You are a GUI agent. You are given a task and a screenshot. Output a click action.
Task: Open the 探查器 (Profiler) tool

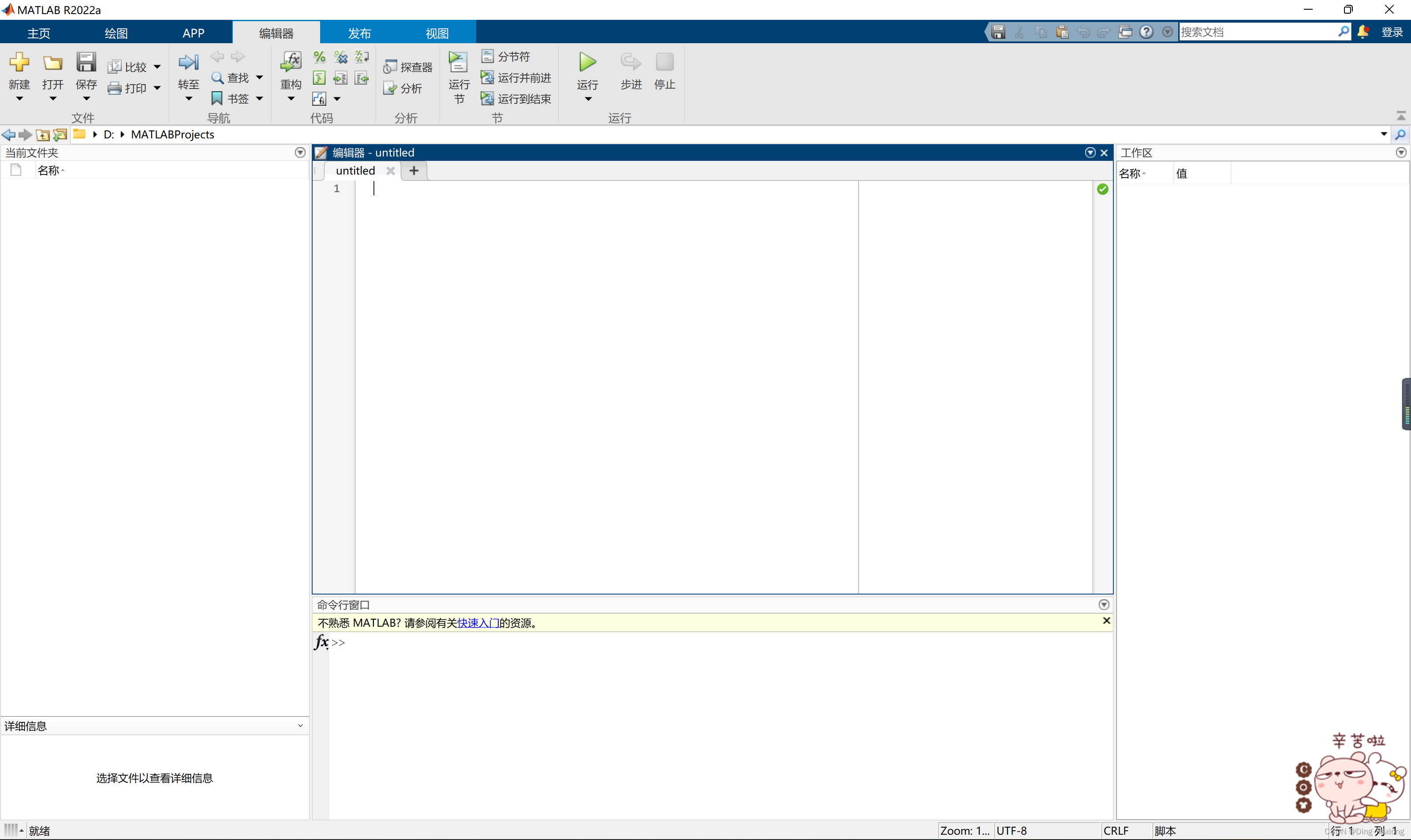[x=408, y=67]
